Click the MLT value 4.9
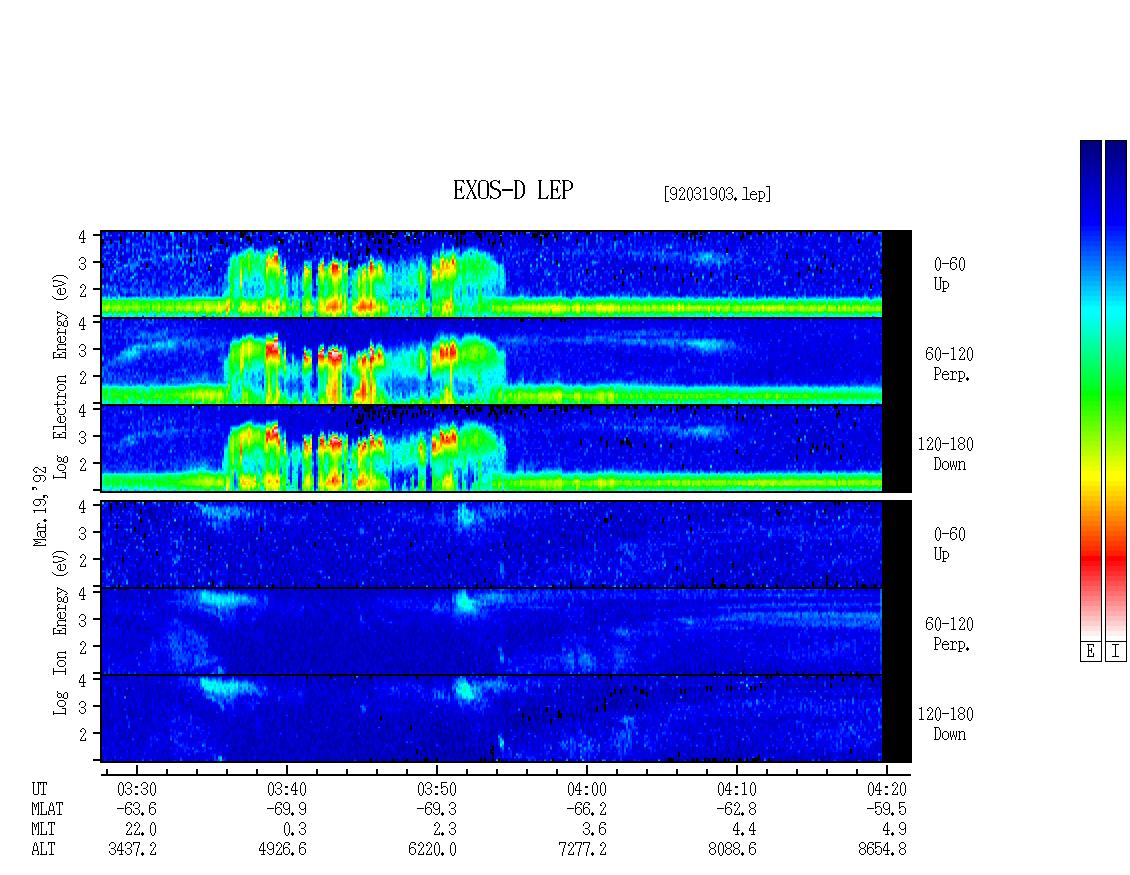1130x875 pixels. [895, 830]
